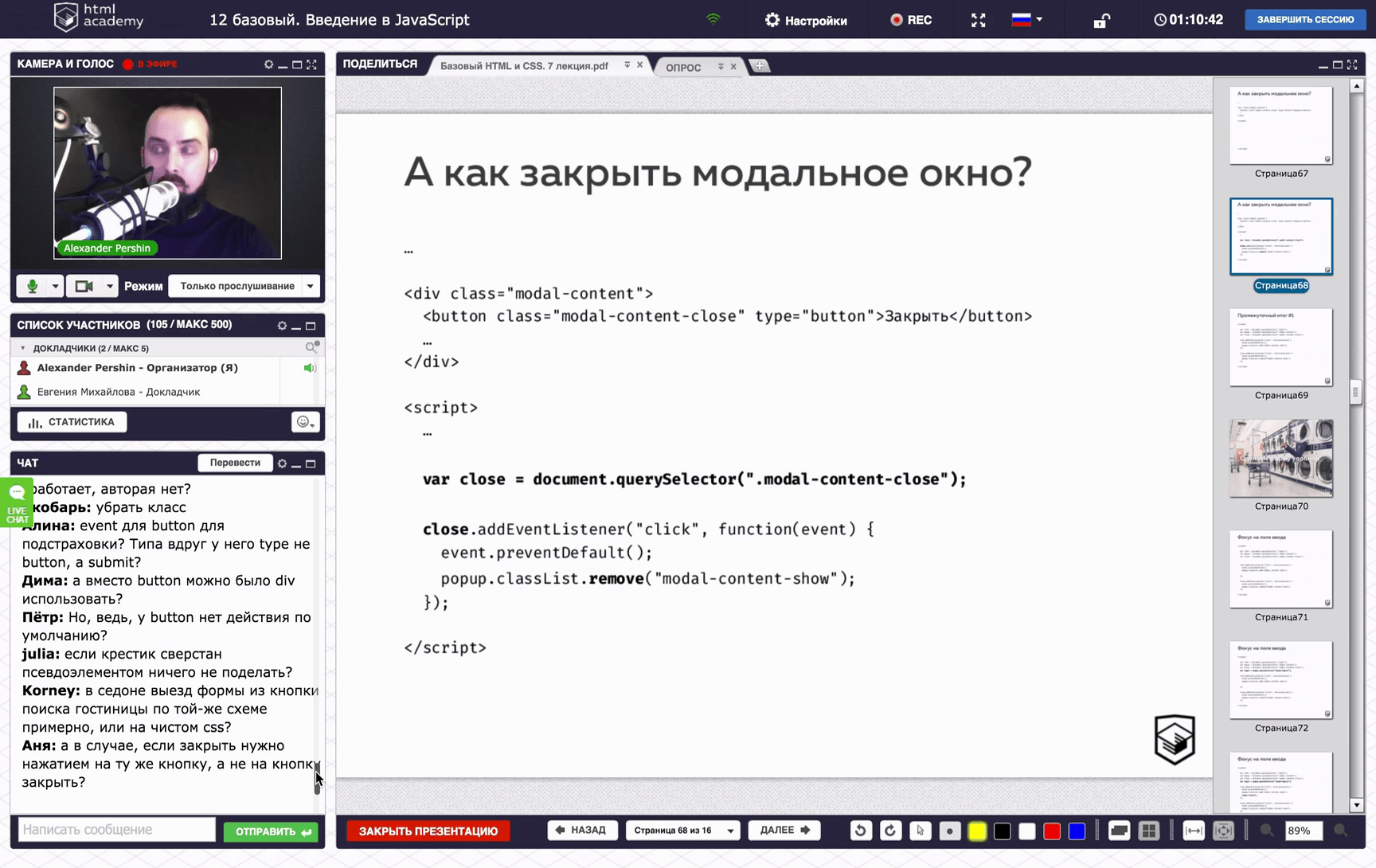Click thumbnail panel scroll down arrow
This screenshot has height=868, width=1376.
pos(1357,805)
